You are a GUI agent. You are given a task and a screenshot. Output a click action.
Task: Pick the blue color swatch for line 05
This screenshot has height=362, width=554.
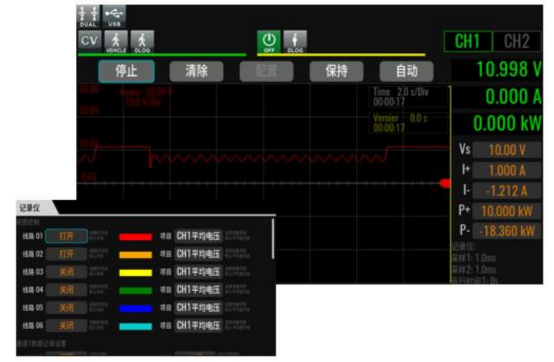(136, 308)
